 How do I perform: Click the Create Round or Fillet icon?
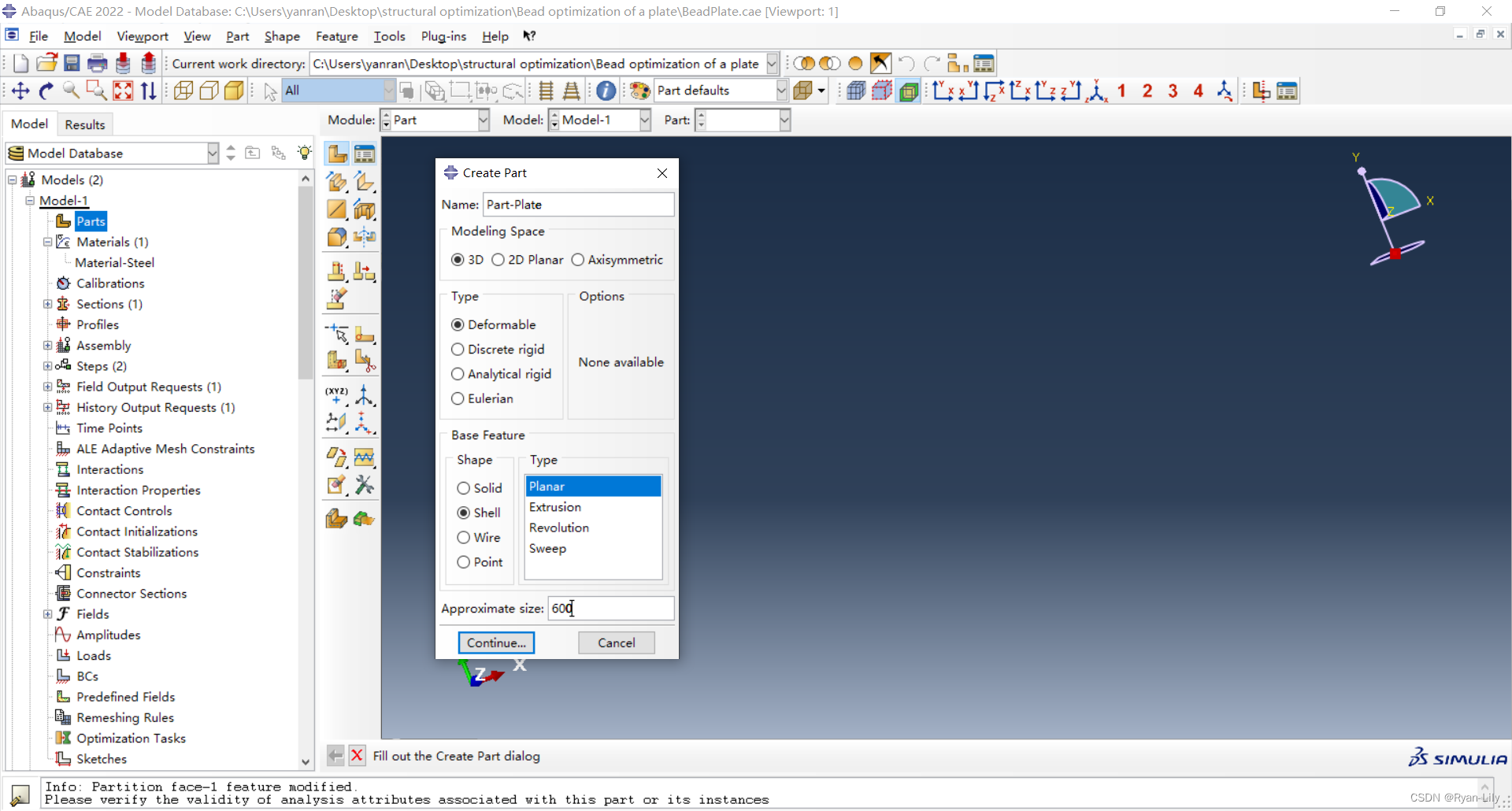click(336, 237)
